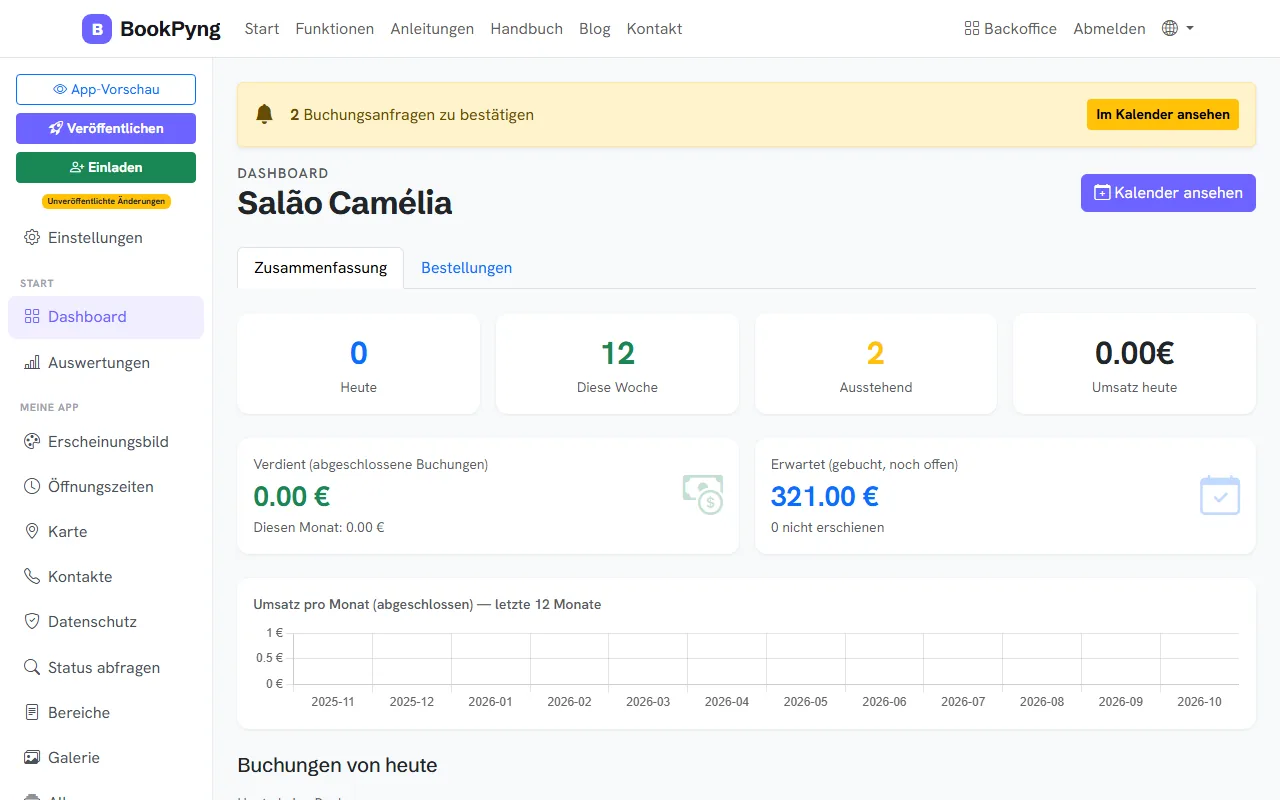
Task: Click the Kontakte phone icon
Action: 31,577
